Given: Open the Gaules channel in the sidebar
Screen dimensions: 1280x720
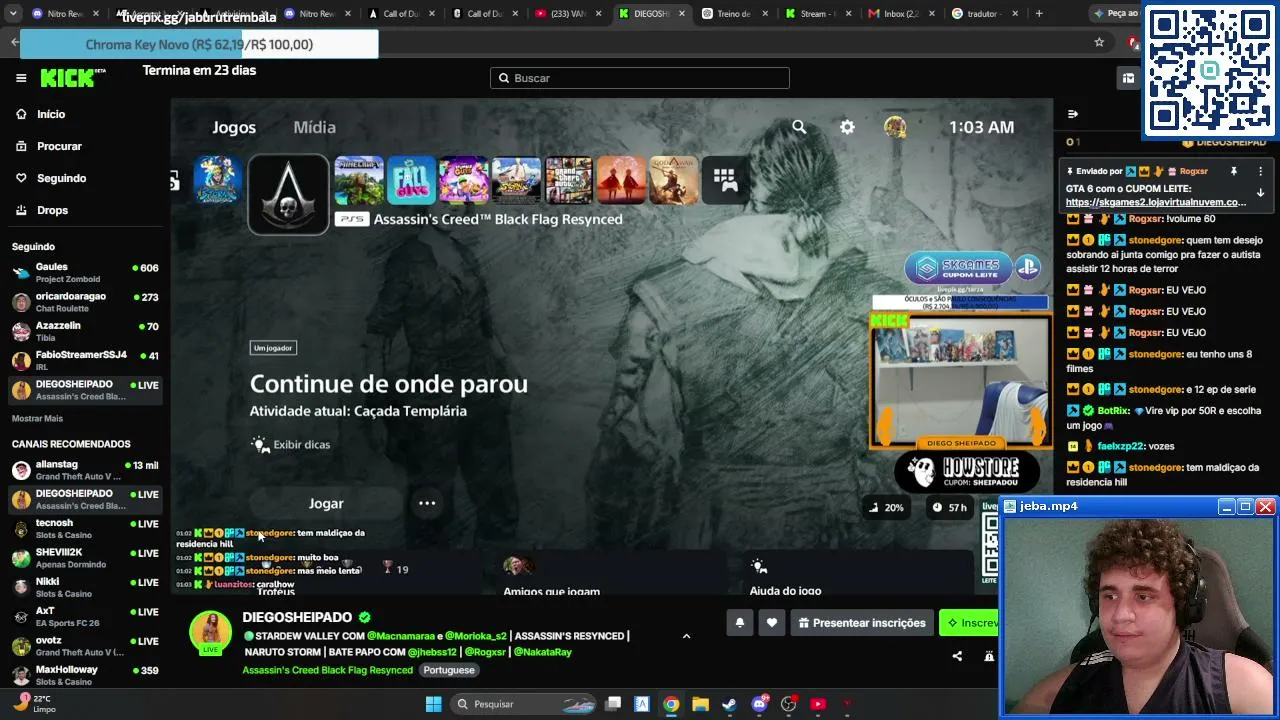Looking at the screenshot, I should [85, 272].
